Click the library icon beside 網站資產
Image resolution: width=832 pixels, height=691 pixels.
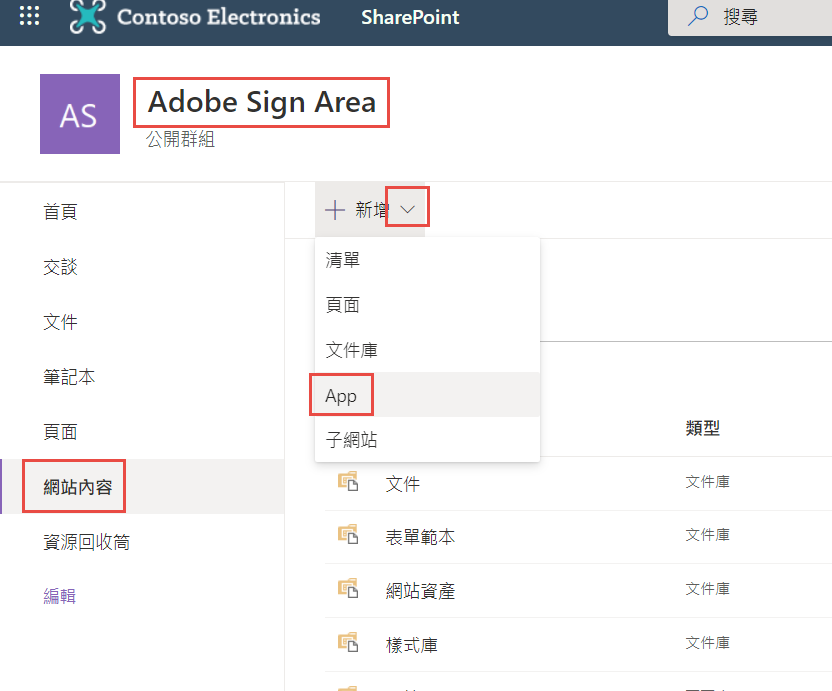[348, 590]
